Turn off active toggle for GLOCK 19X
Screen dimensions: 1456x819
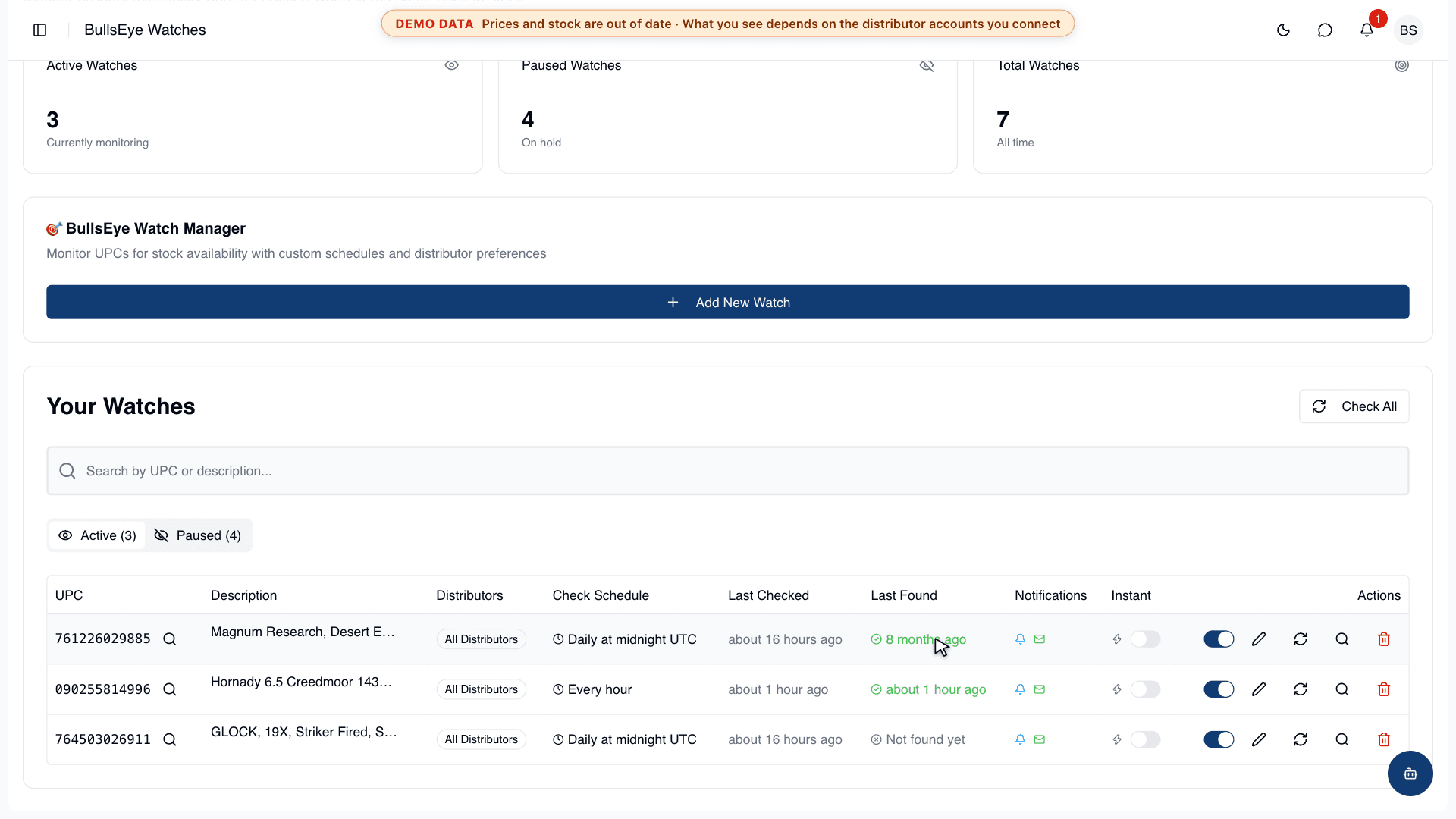pos(1219,739)
